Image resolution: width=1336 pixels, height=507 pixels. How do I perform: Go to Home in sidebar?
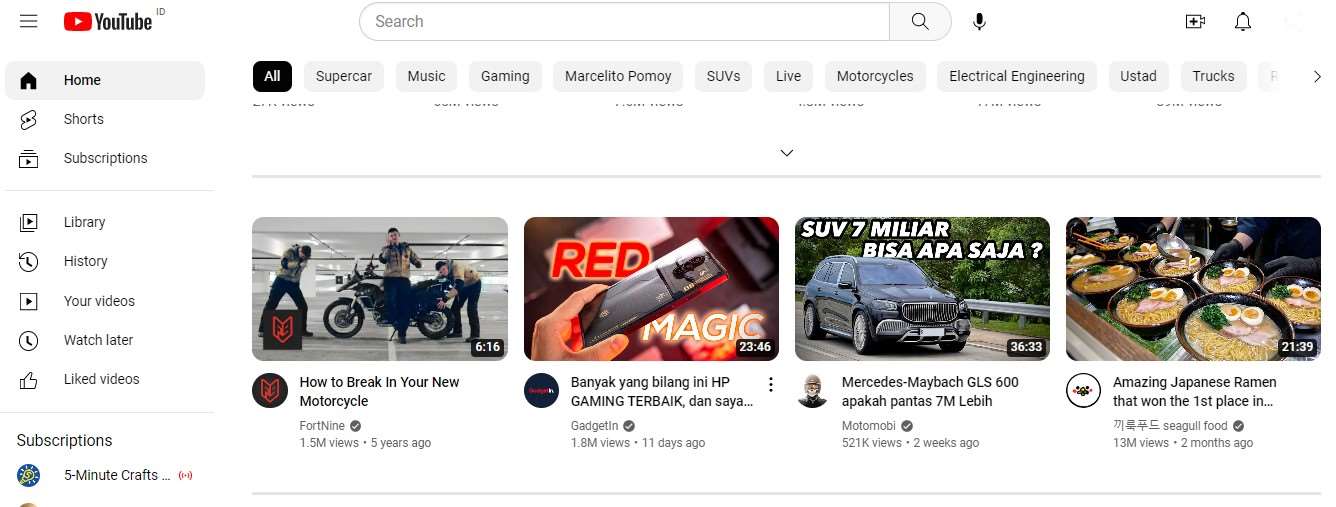(x=105, y=80)
